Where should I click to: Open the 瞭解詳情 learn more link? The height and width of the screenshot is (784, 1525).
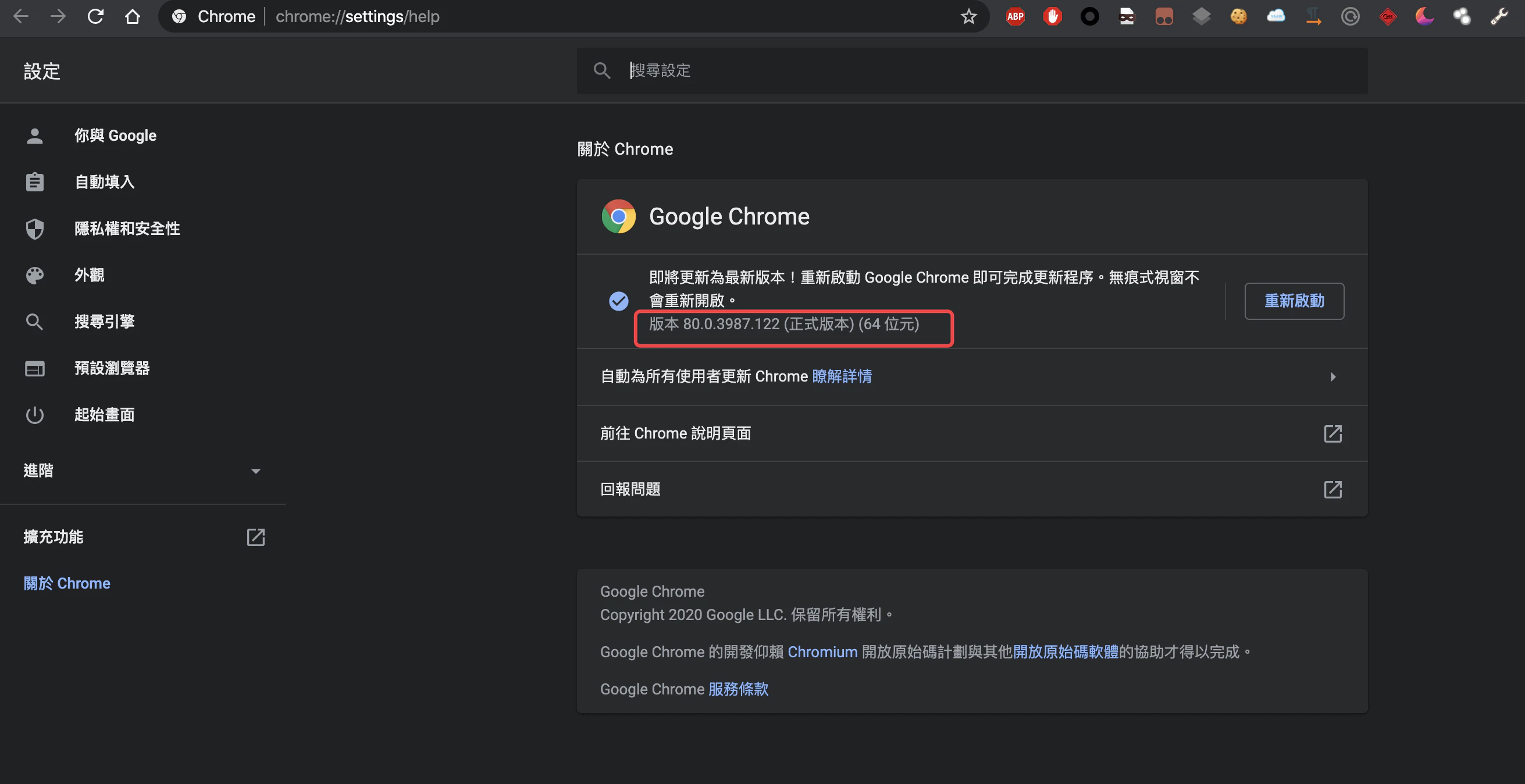click(842, 376)
